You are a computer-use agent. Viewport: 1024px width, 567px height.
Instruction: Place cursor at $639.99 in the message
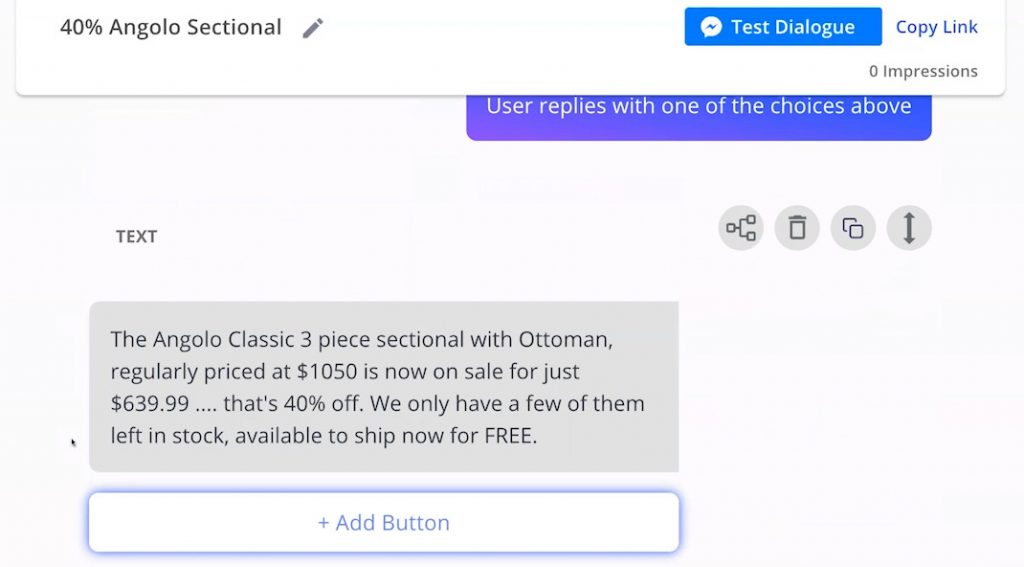pyautogui.click(x=150, y=404)
